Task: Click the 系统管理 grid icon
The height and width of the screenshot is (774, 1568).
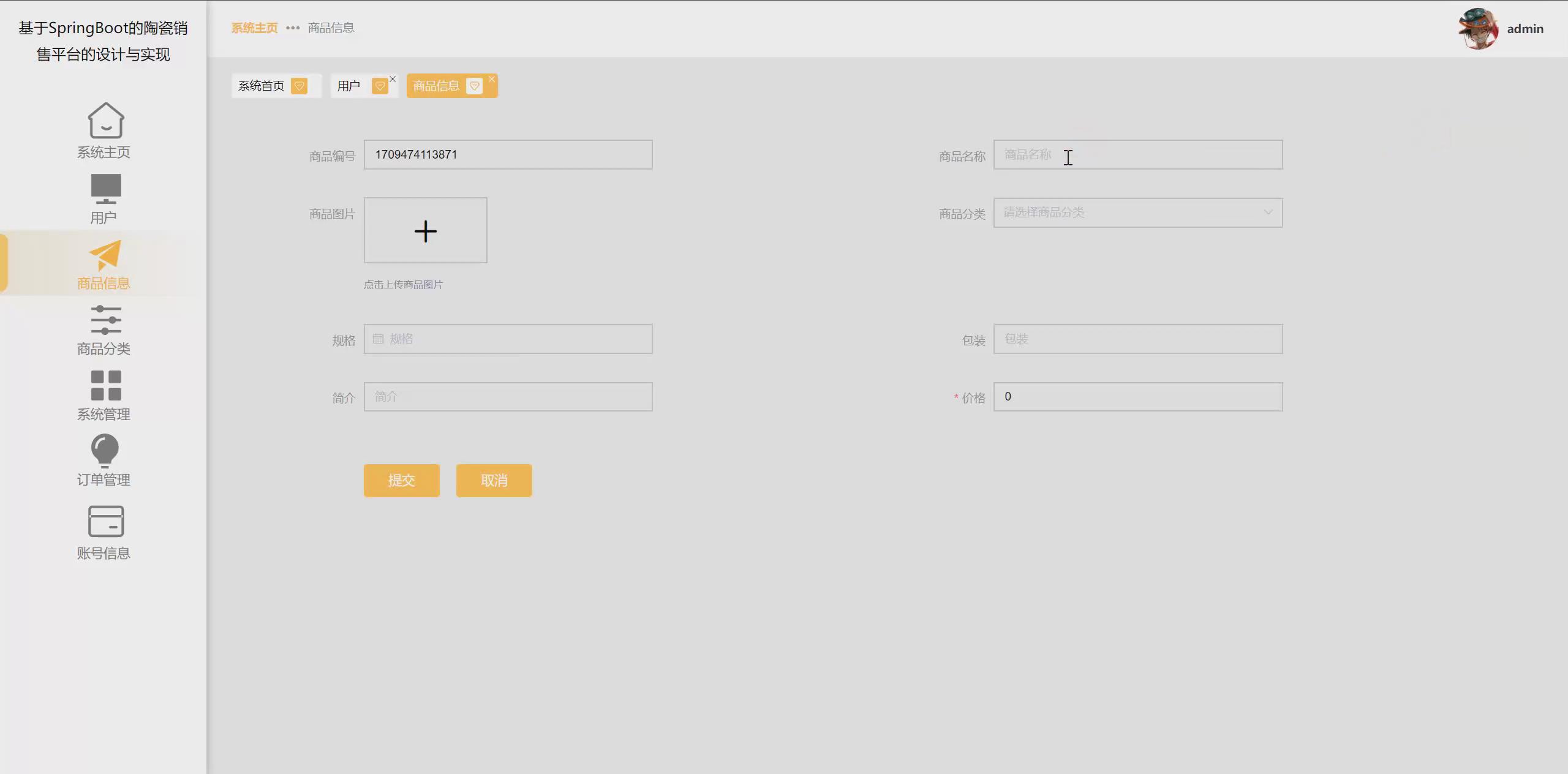Action: [x=105, y=385]
